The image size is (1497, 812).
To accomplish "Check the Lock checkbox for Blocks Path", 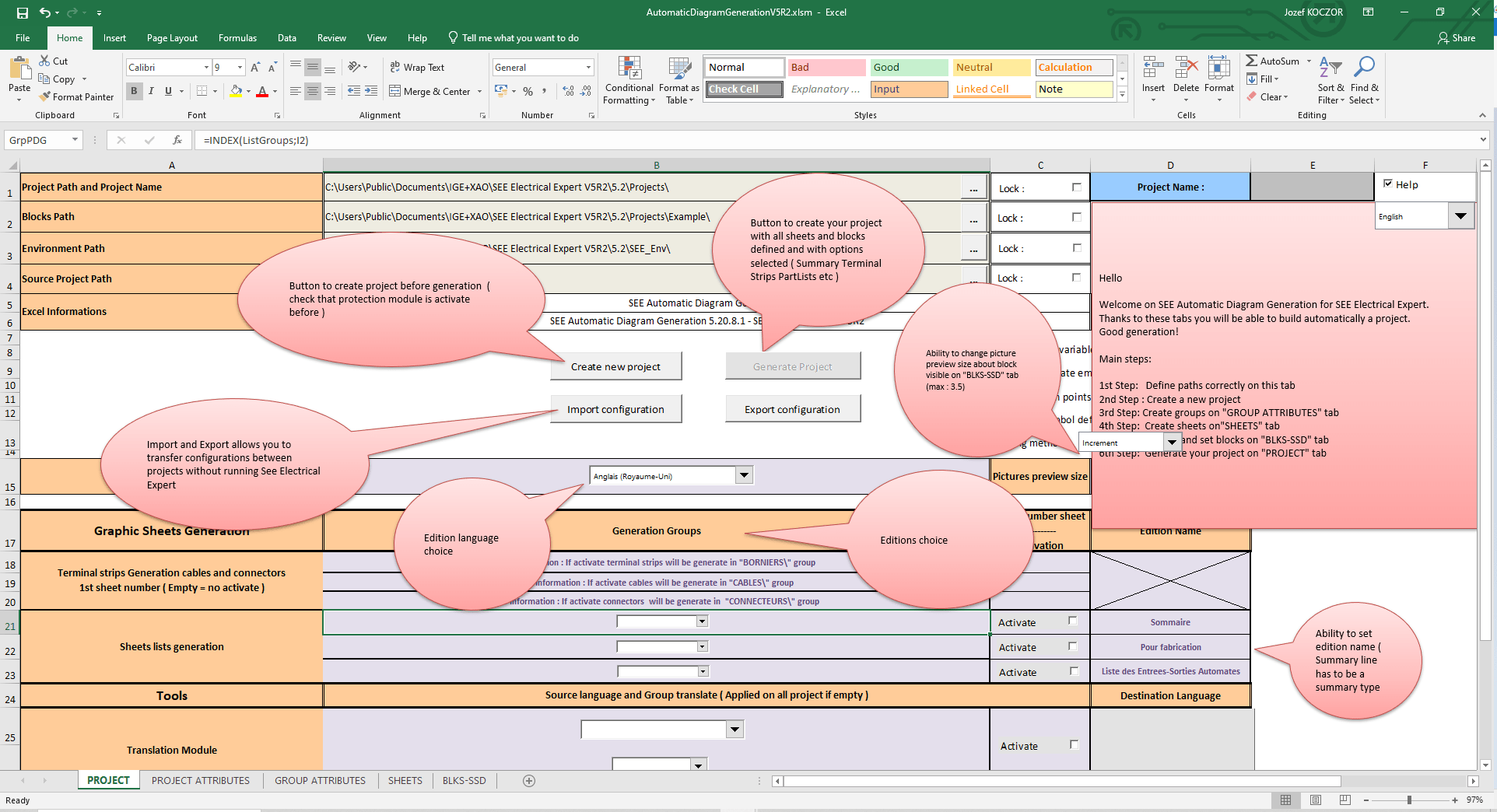I will pos(1076,218).
